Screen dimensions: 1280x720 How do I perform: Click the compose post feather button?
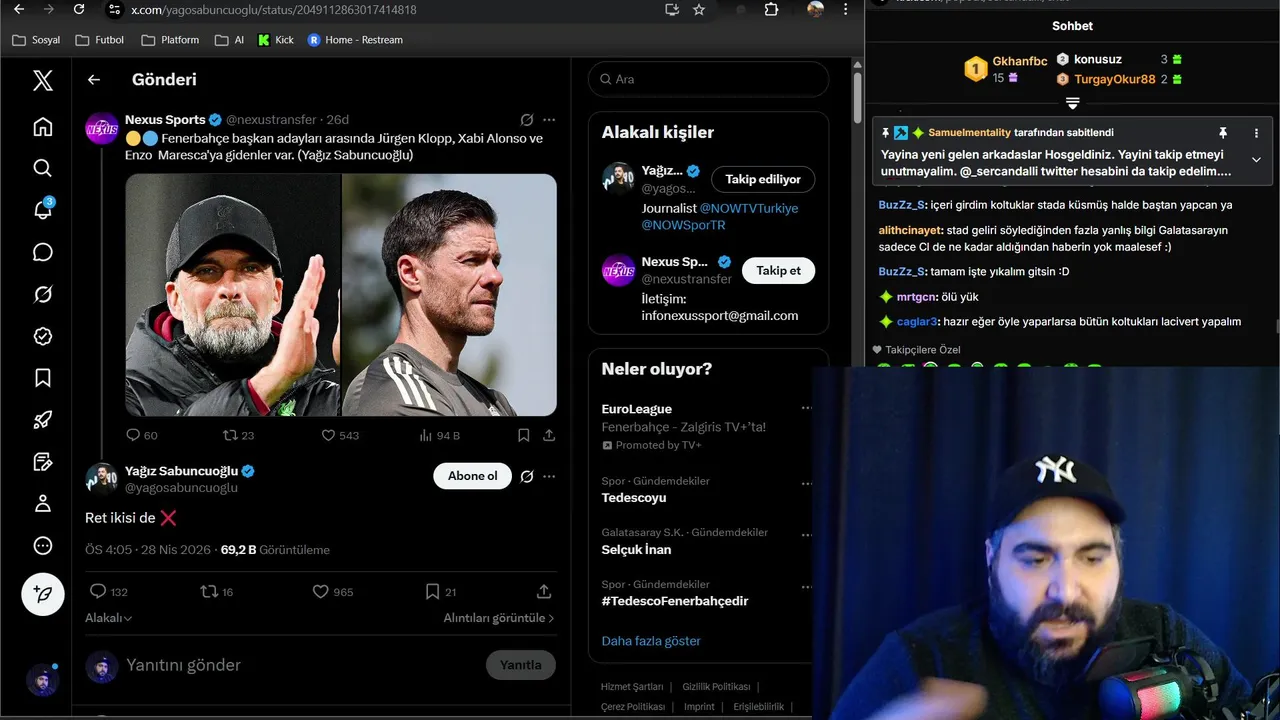tap(43, 594)
